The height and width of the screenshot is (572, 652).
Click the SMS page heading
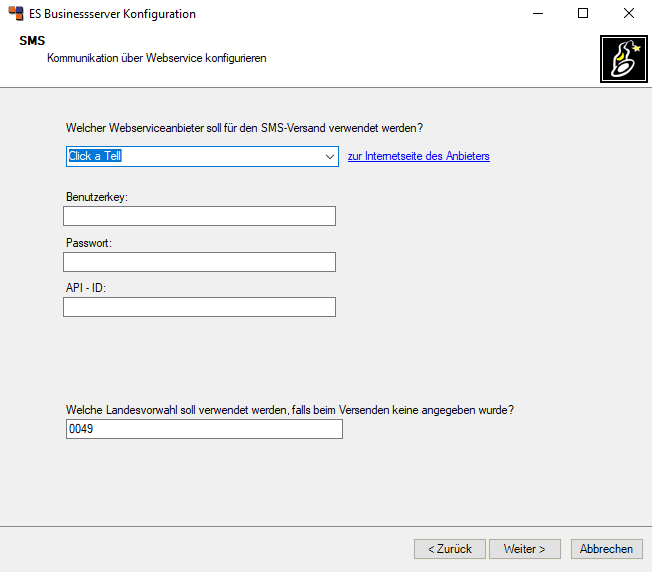pyautogui.click(x=32, y=41)
